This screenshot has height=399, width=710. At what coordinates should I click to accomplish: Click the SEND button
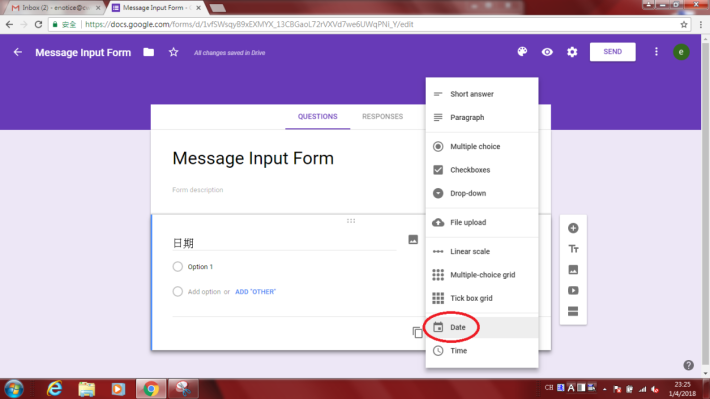[x=612, y=52]
